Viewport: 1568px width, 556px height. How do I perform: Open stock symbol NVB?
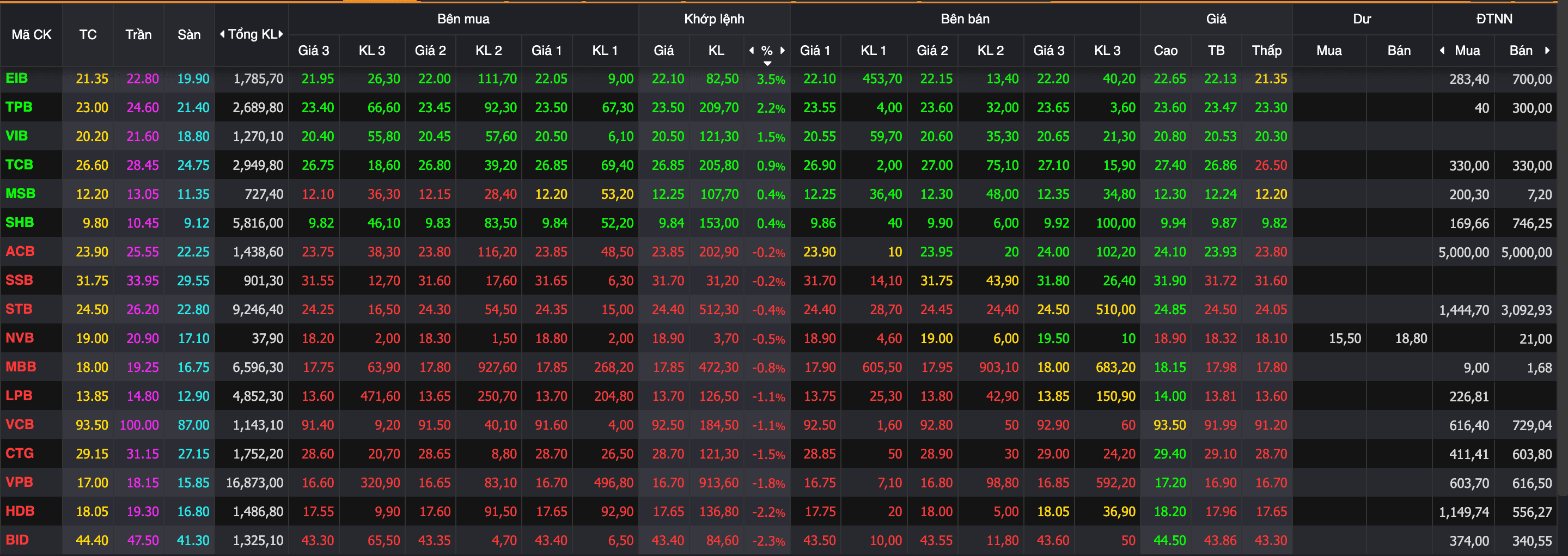tap(20, 338)
